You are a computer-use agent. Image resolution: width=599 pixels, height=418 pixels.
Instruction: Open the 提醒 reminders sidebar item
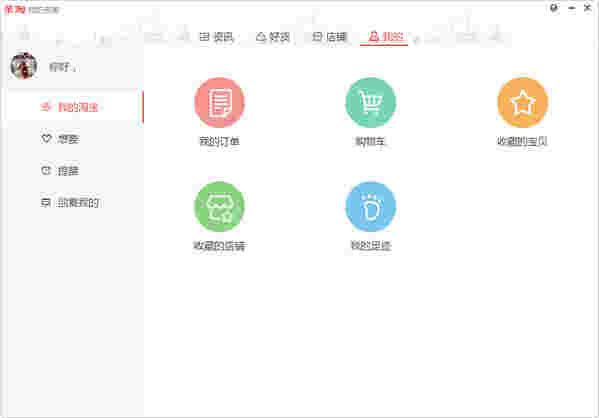tap(60, 171)
